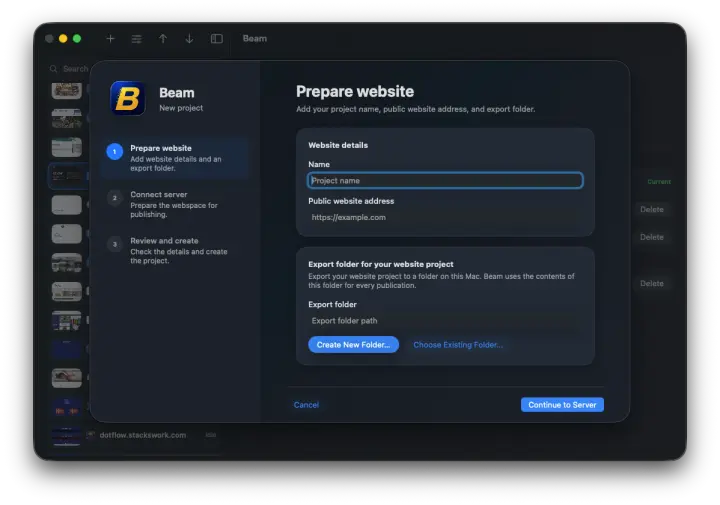Click Create New Folder button
The height and width of the screenshot is (505, 720).
click(x=353, y=345)
